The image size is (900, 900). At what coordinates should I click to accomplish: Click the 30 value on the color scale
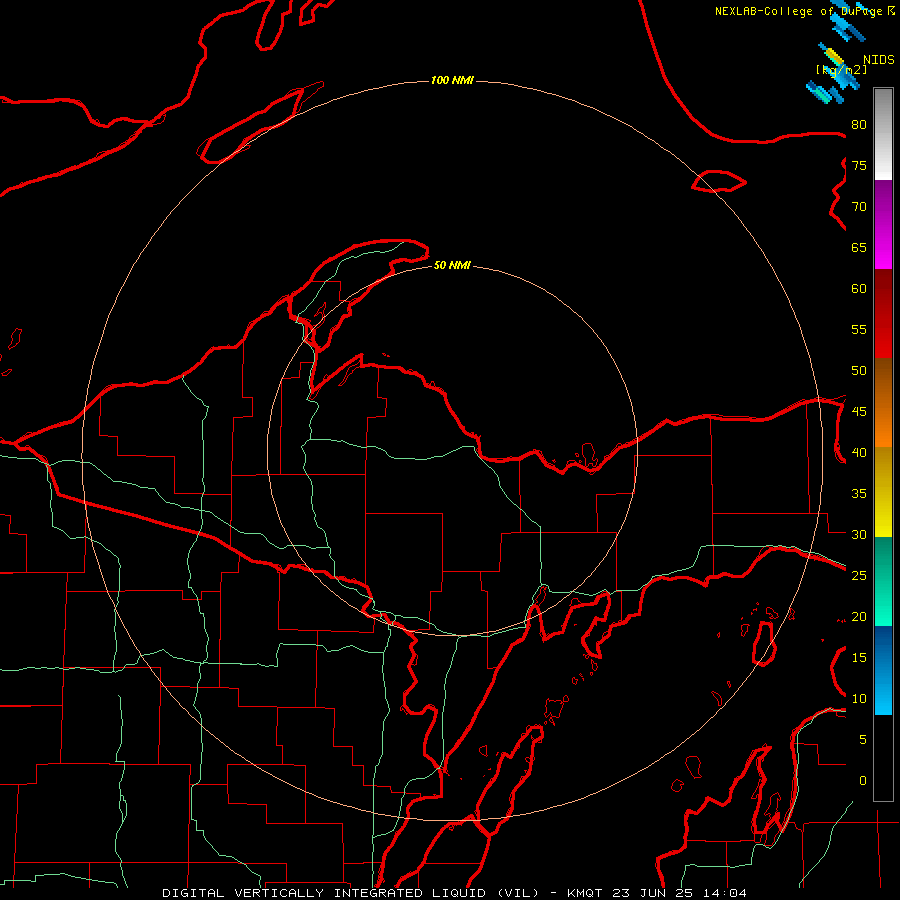[859, 535]
